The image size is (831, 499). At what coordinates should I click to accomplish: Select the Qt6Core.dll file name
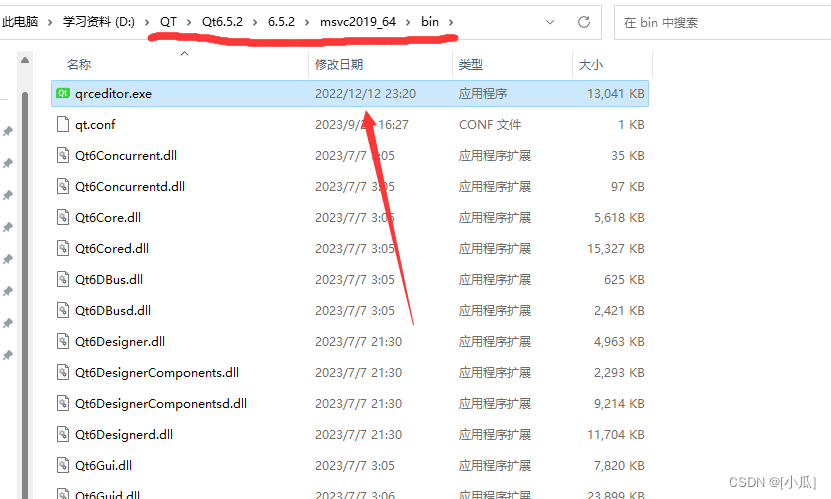pyautogui.click(x=108, y=217)
